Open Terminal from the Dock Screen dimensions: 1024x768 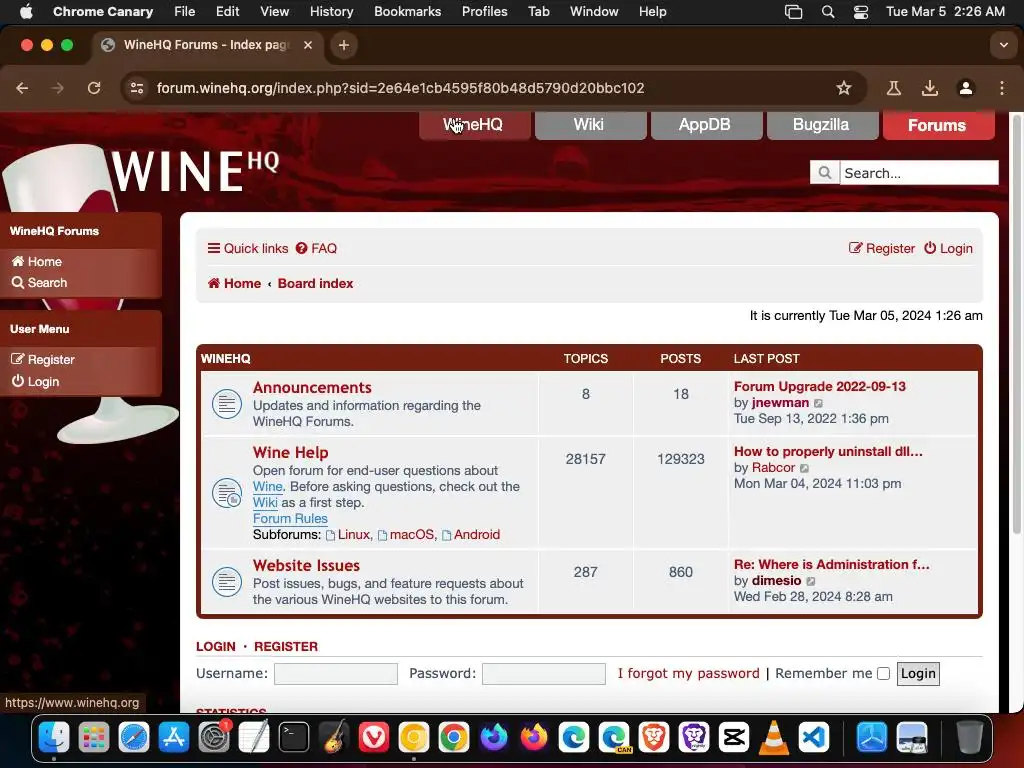pos(294,737)
